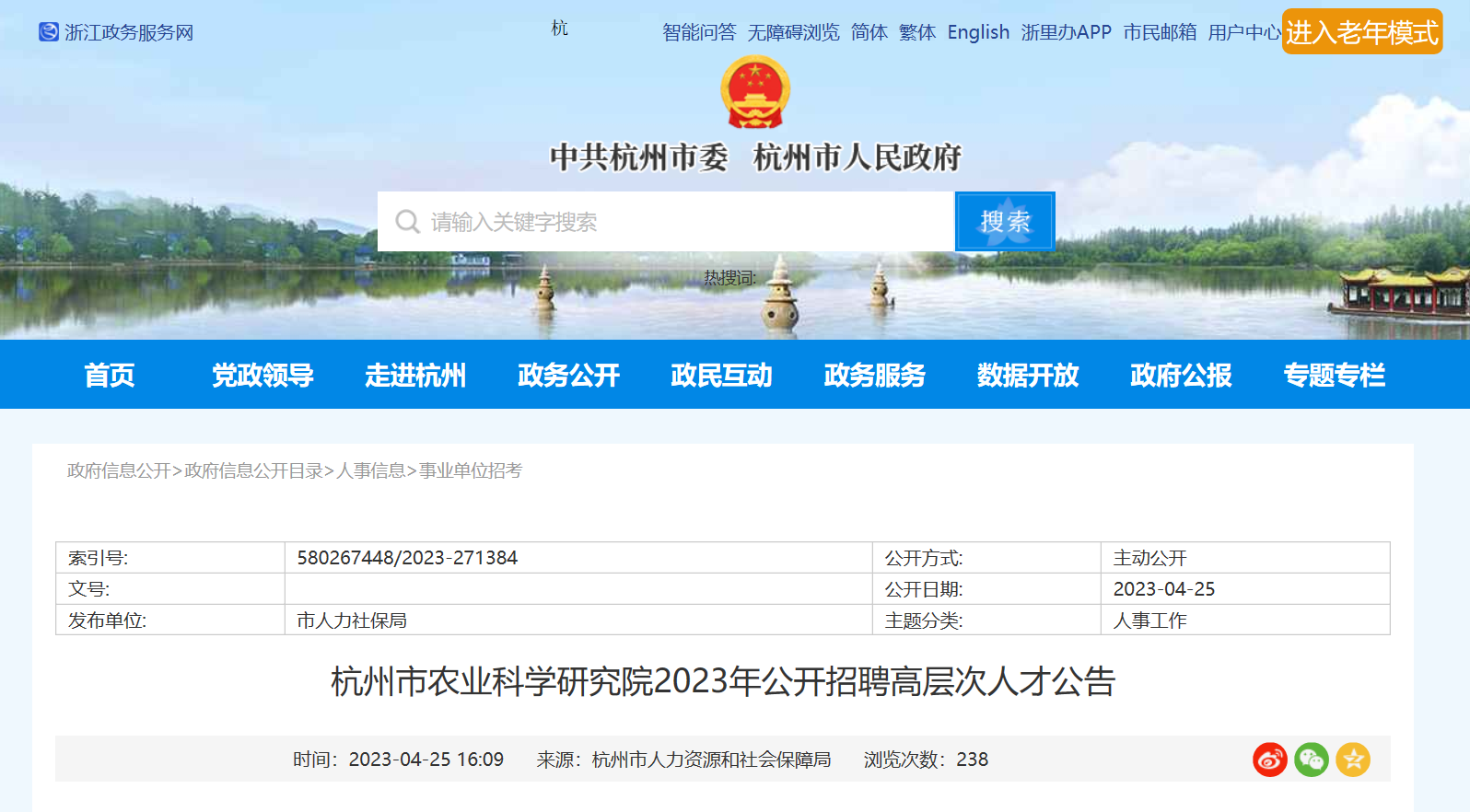Switch to 繁体 traditional Chinese

[917, 32]
